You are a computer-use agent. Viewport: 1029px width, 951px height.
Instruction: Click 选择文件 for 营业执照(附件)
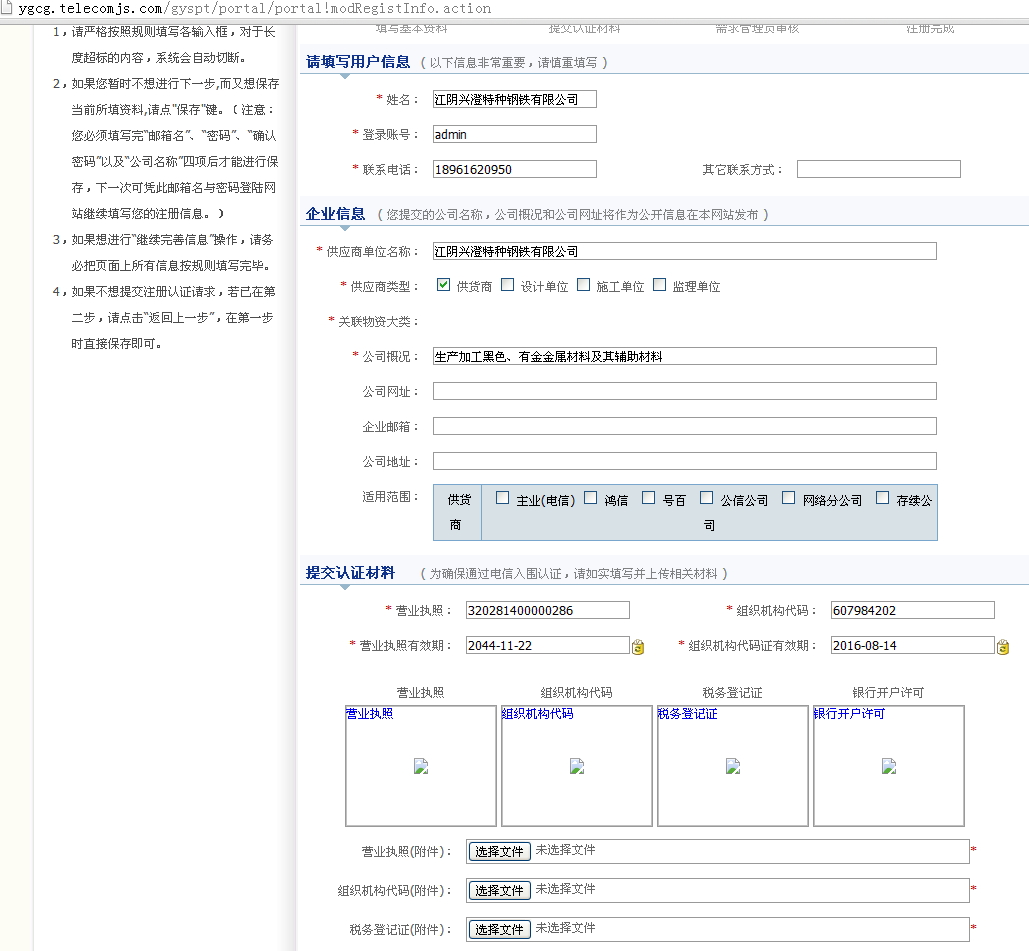[499, 851]
